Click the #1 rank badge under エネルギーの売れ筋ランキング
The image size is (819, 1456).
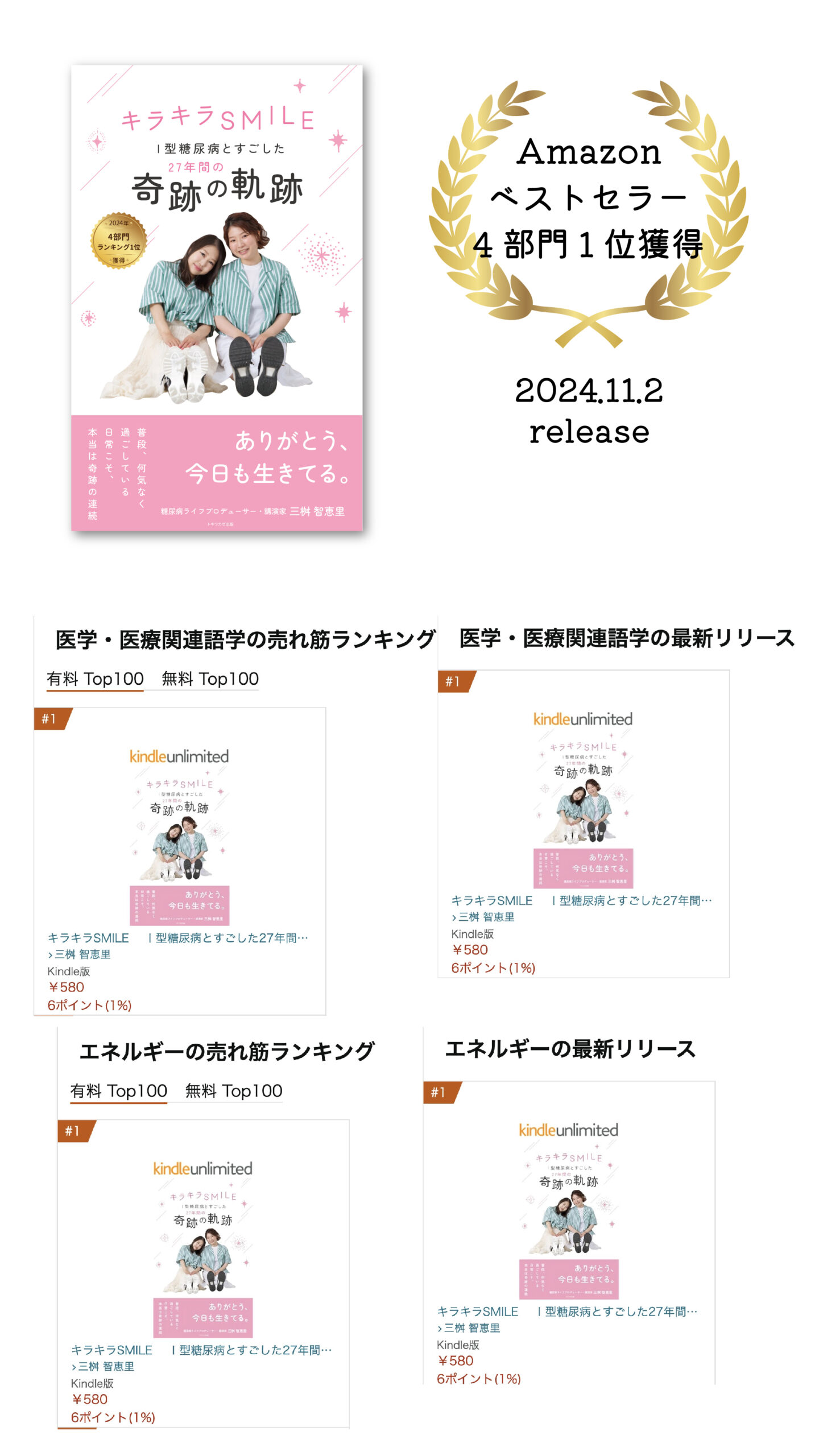pyautogui.click(x=76, y=1130)
